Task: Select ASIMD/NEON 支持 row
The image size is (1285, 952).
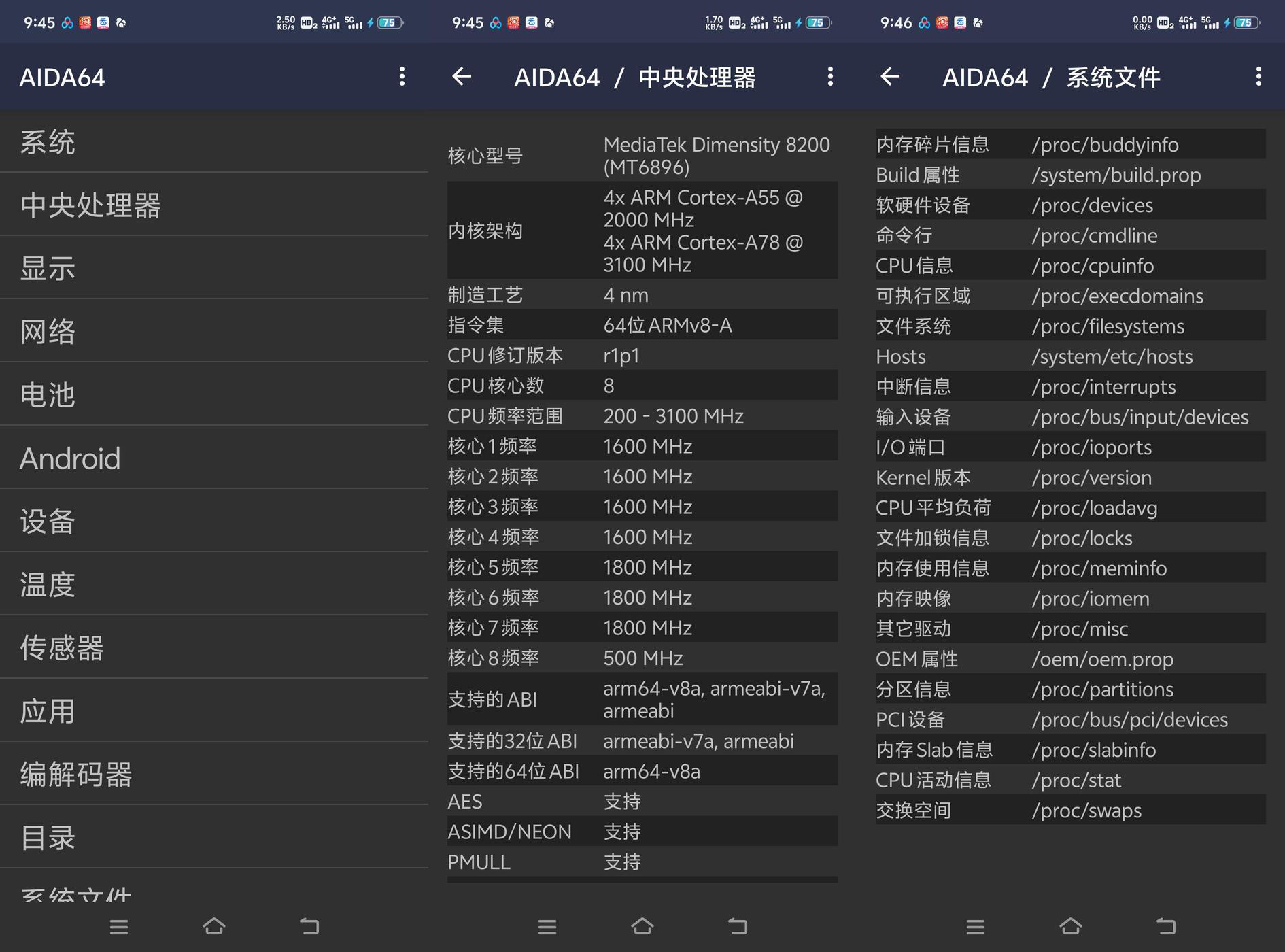Action: [642, 832]
